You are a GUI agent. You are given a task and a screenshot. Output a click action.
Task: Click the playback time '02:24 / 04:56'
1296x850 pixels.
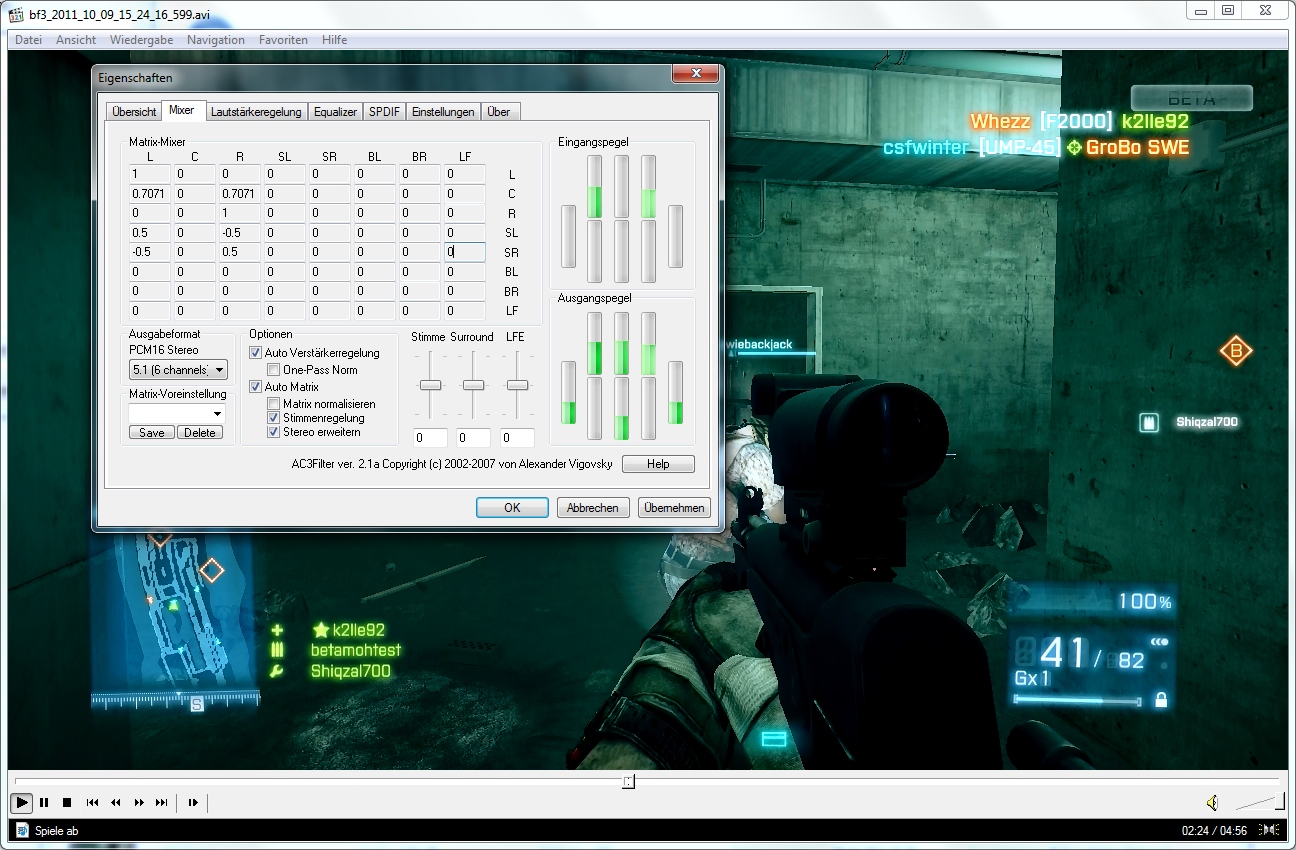pyautogui.click(x=1214, y=830)
